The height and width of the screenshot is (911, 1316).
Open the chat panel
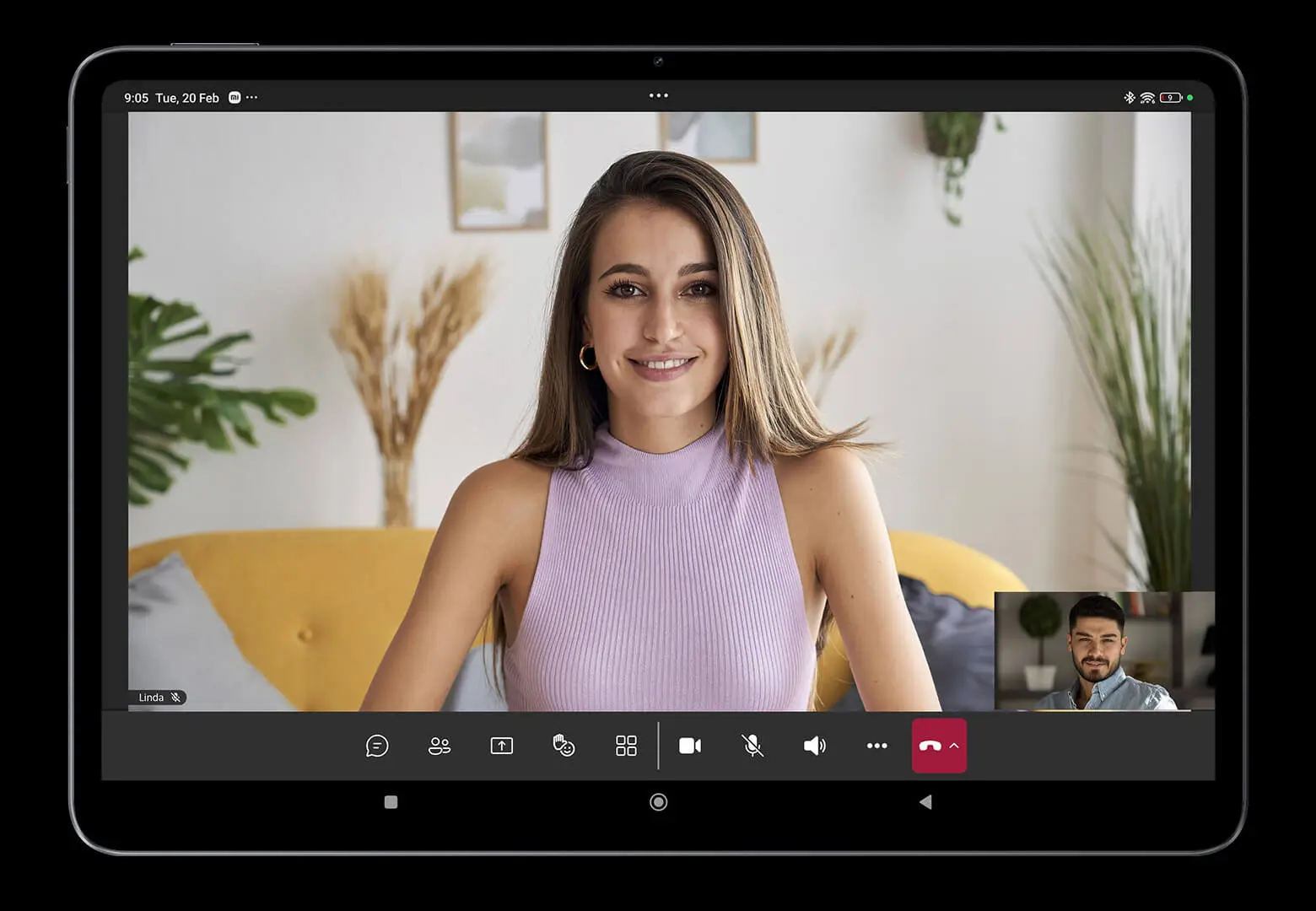pos(377,746)
